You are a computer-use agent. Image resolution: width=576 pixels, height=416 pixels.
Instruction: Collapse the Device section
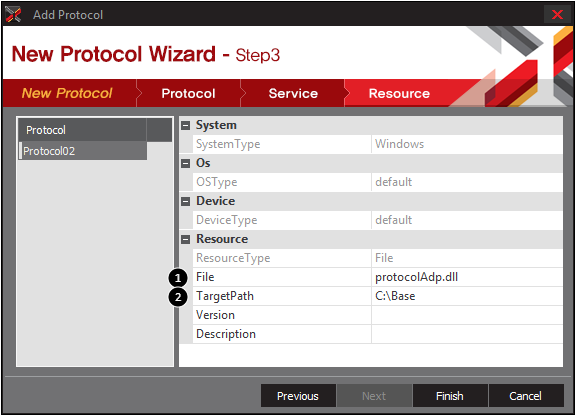pos(186,201)
